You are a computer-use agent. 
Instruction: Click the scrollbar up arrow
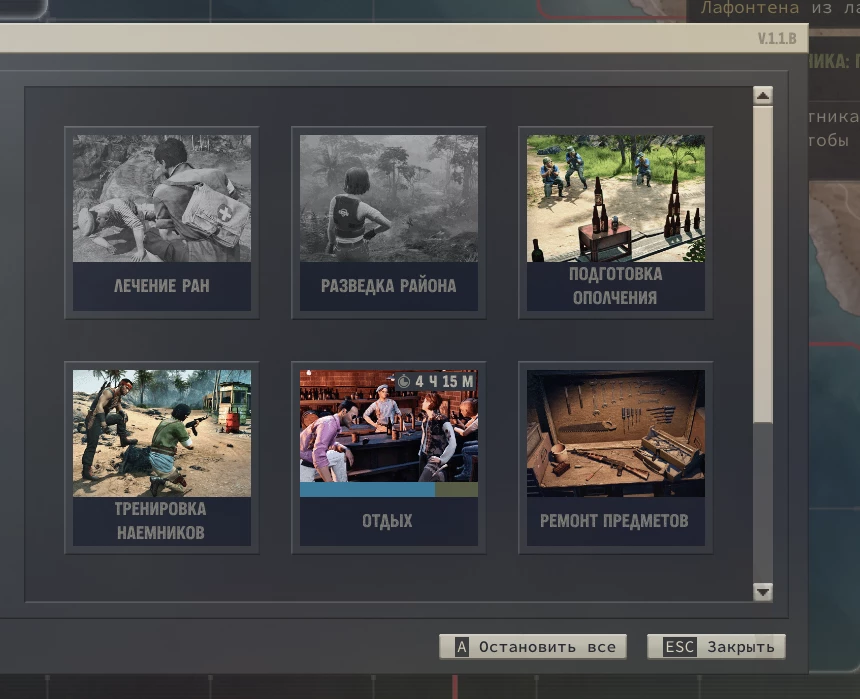(x=763, y=95)
